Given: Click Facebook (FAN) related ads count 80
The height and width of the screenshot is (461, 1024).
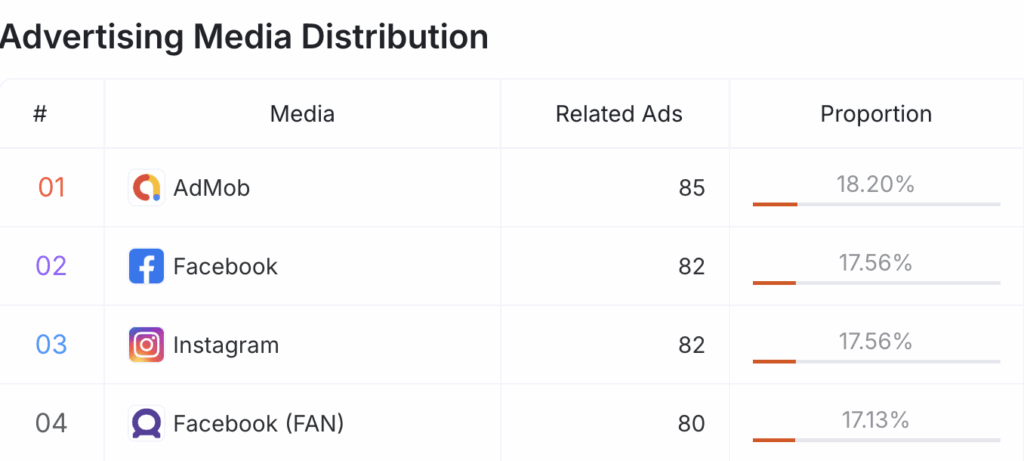Looking at the screenshot, I should pos(692,424).
